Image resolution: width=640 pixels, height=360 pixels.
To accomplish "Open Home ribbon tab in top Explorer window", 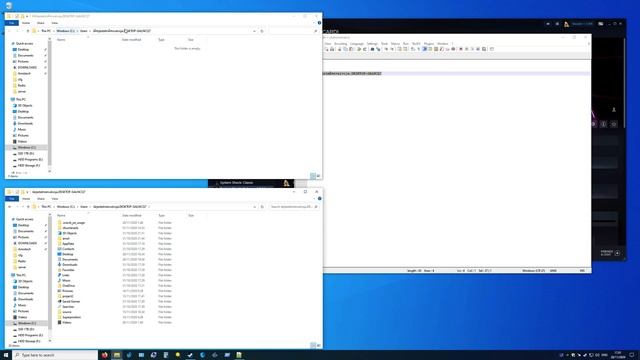I will coord(26,23).
